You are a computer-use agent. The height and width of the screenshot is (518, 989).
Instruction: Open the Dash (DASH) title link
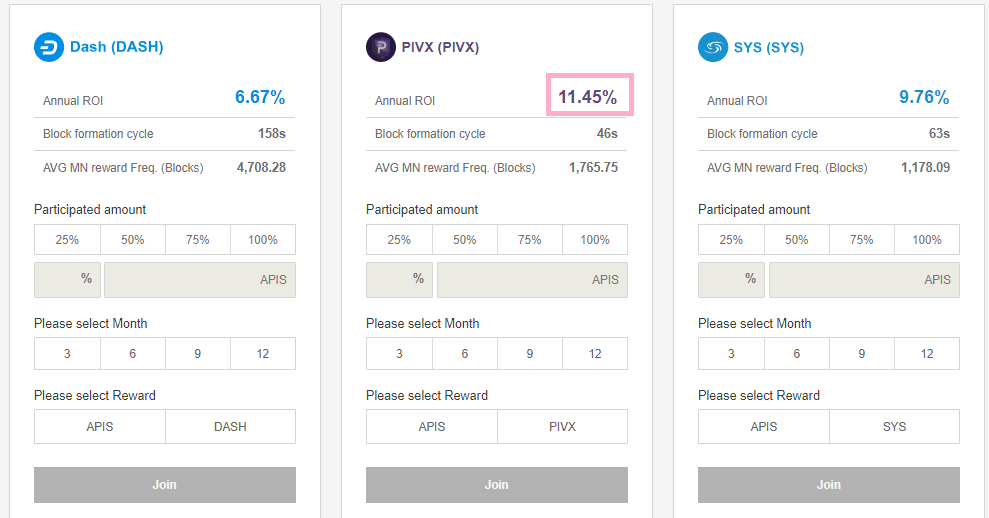tap(116, 47)
